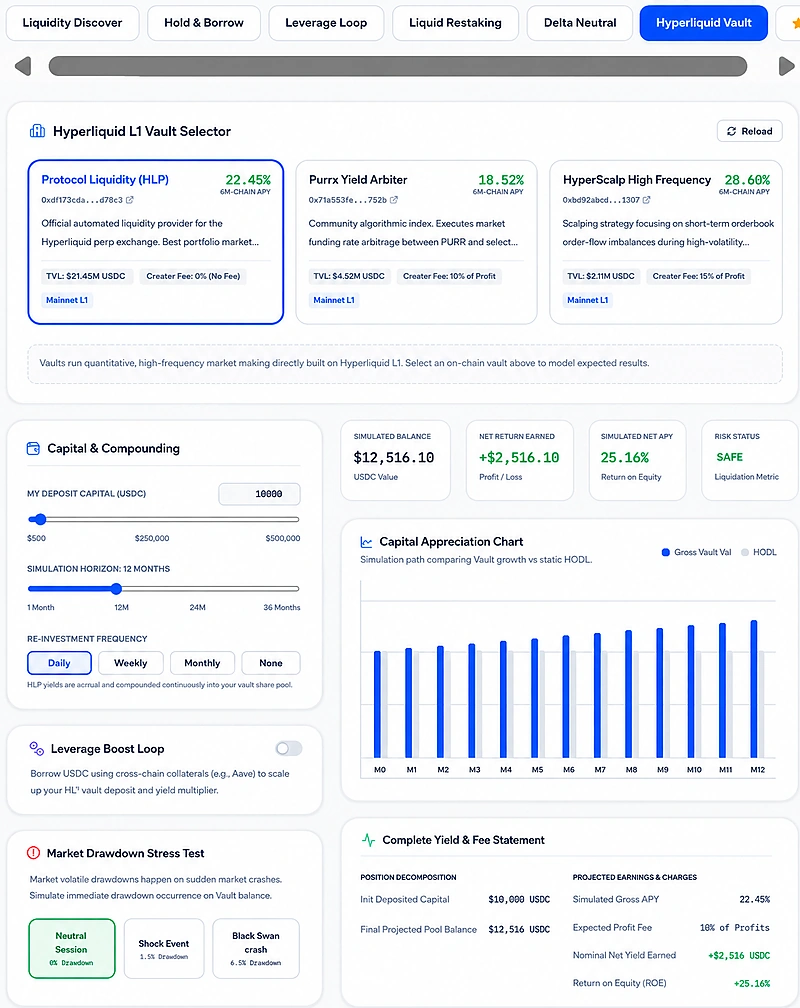Click Mainnet L1 tag on HyperScalp card

pyautogui.click(x=588, y=300)
